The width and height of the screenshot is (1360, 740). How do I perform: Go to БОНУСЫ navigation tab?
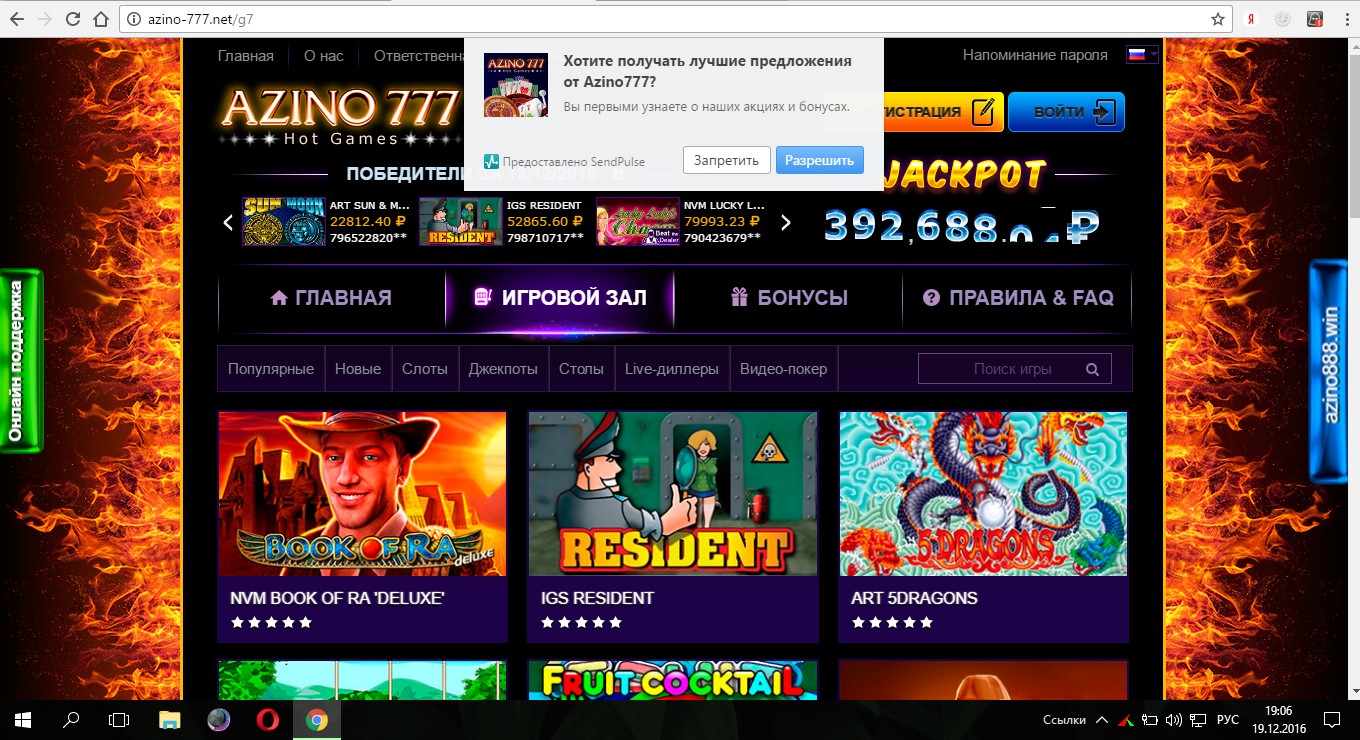tap(789, 298)
